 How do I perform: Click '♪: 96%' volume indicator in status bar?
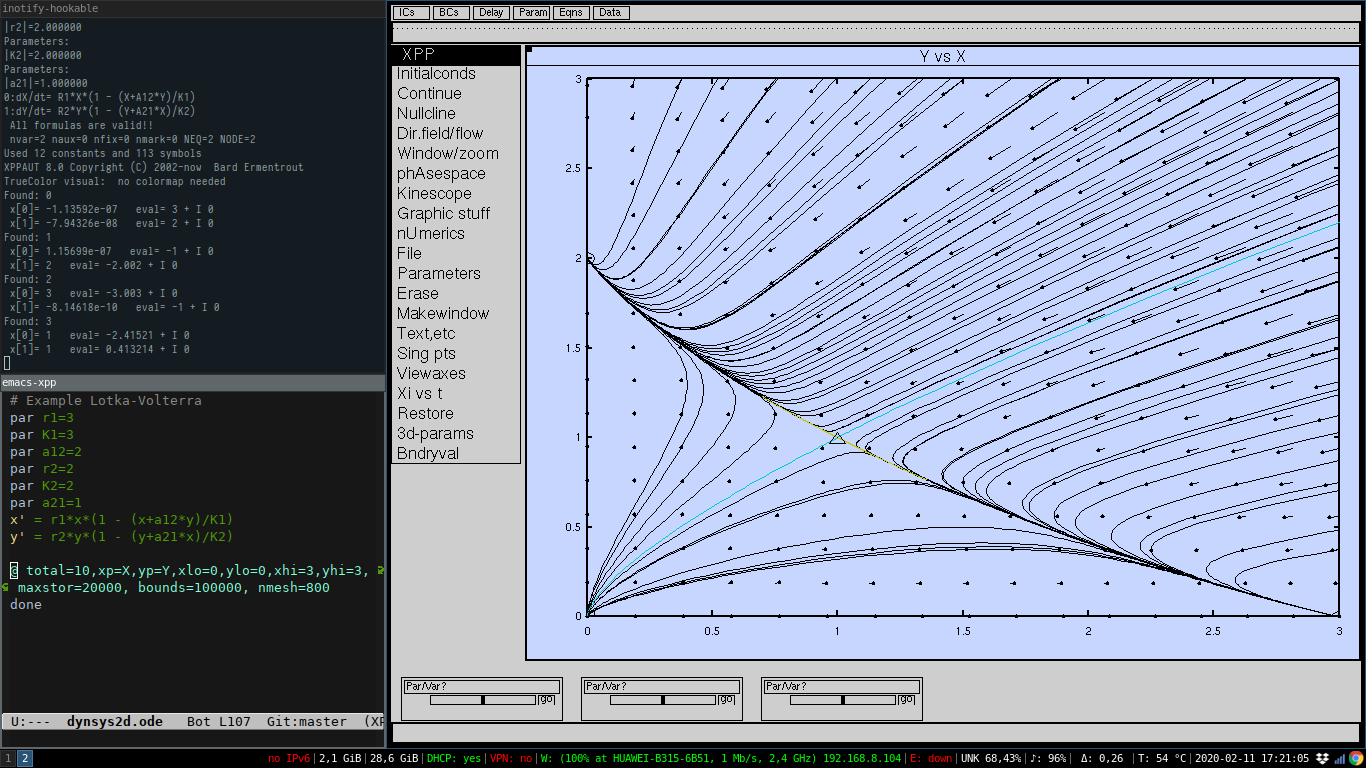click(x=1048, y=759)
